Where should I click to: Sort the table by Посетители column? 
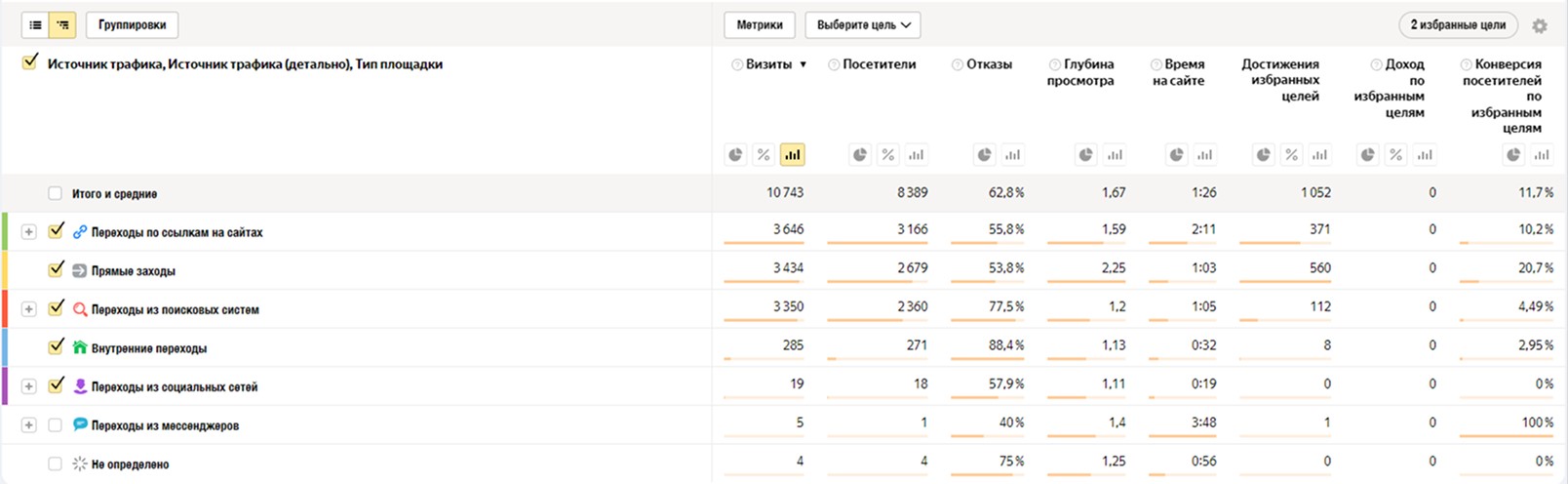pyautogui.click(x=879, y=64)
